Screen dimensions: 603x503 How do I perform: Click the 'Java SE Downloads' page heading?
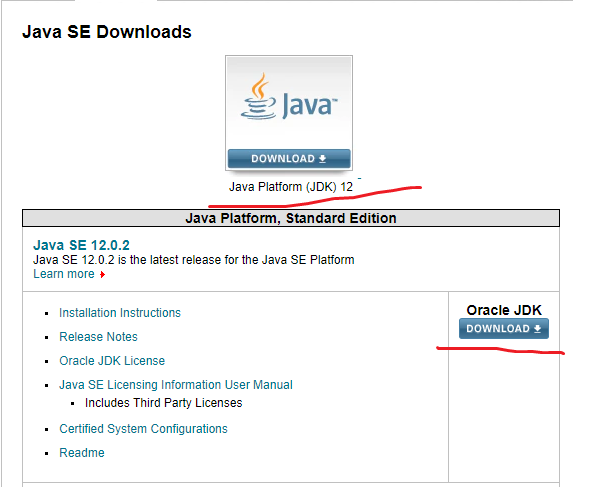tap(107, 32)
